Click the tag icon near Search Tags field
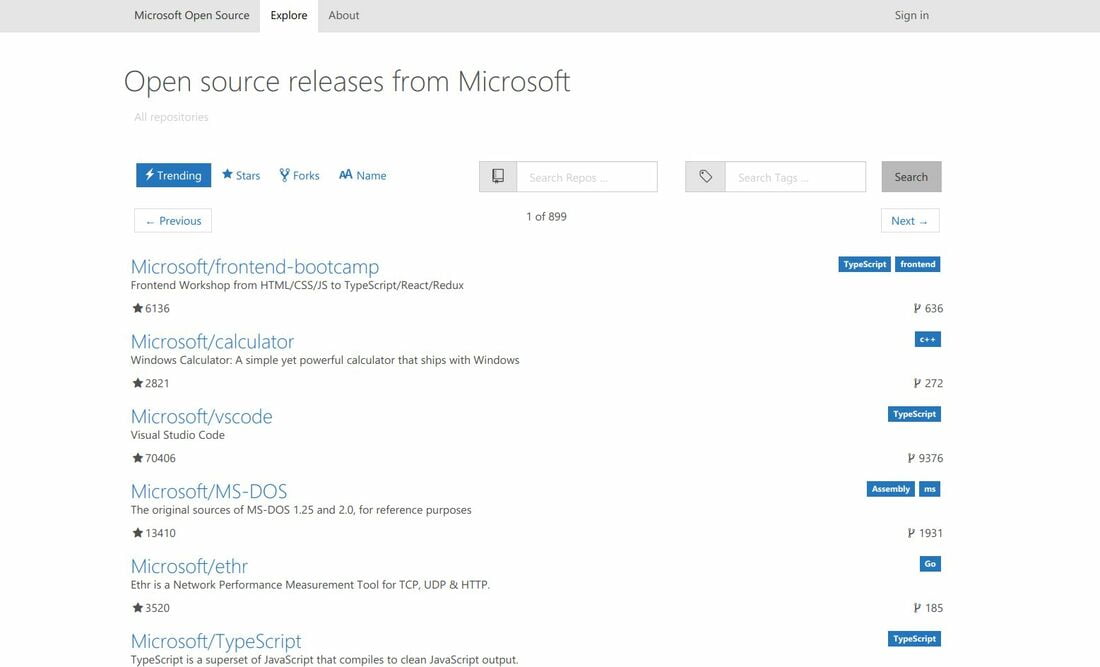 [704, 175]
